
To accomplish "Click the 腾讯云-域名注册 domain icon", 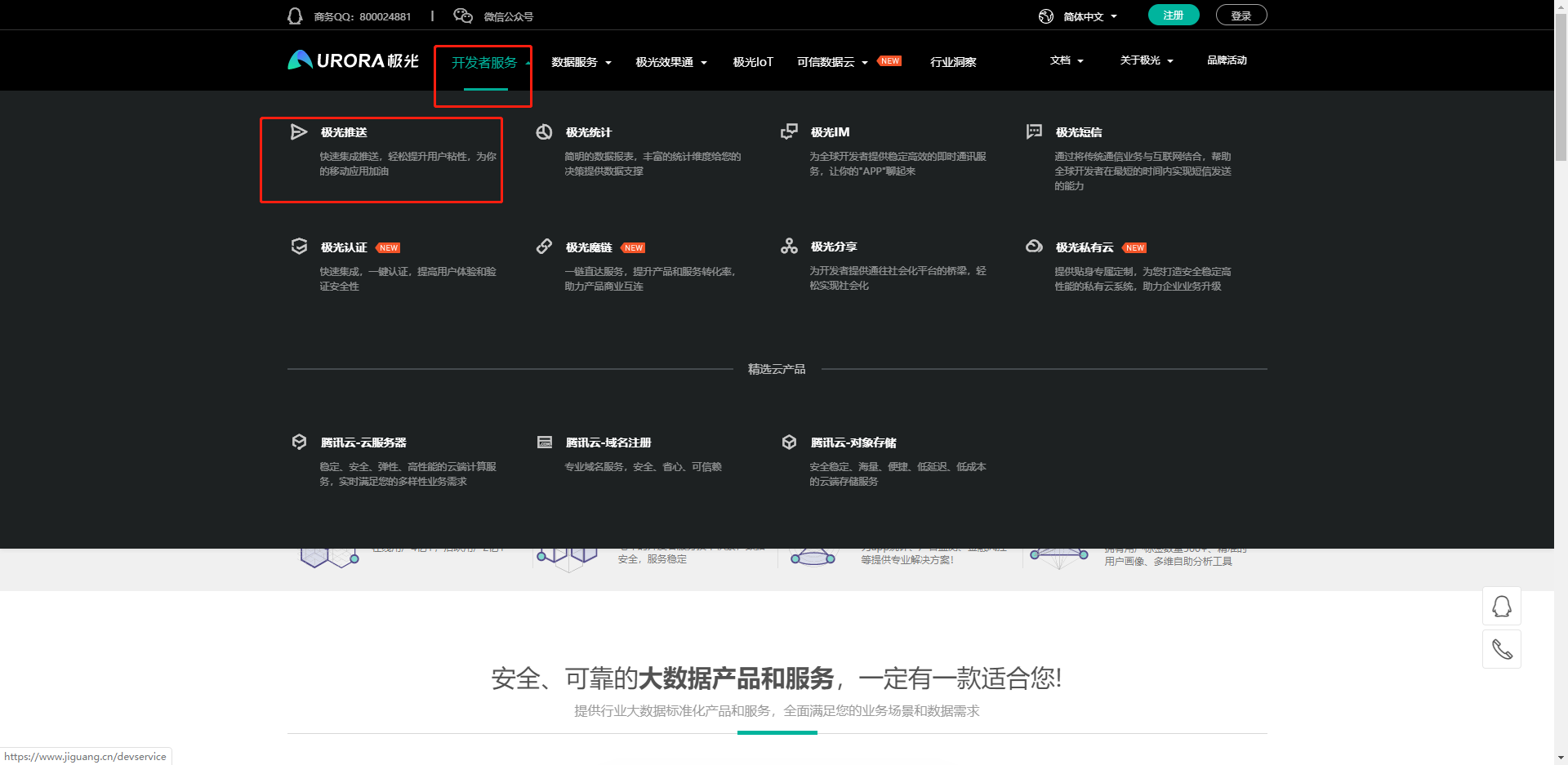I will 545,442.
